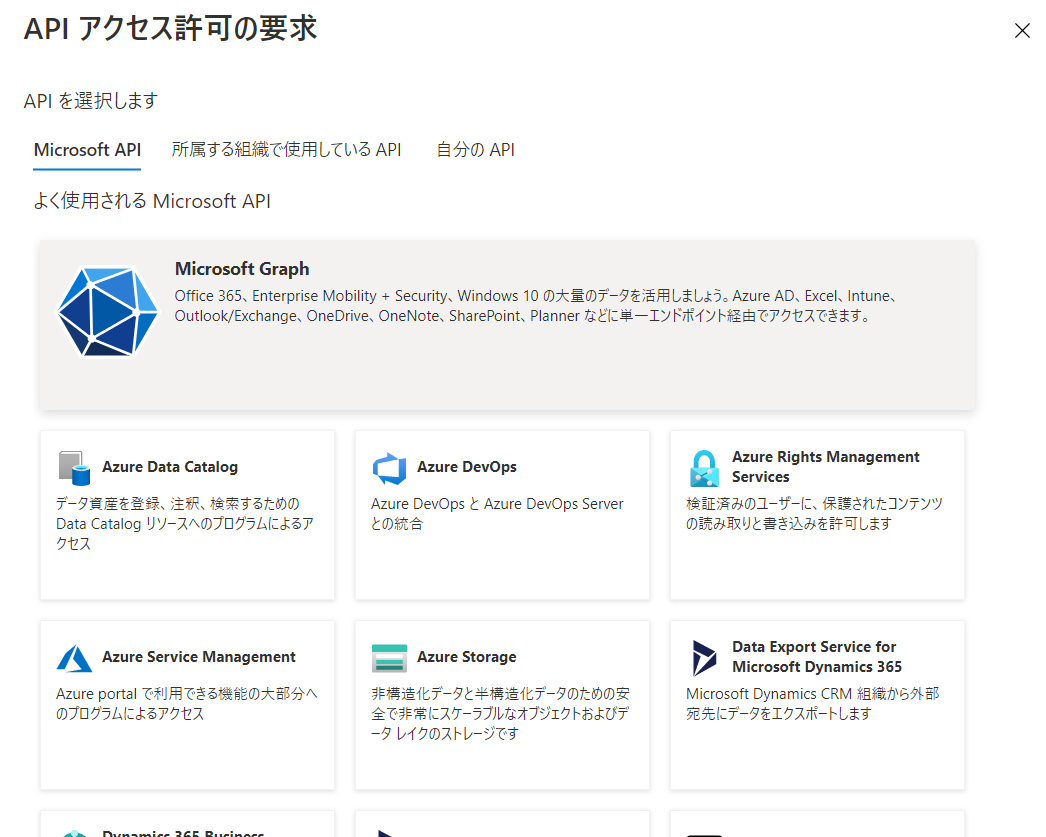This screenshot has height=837, width=1046.
Task: Open the Data Export Service for Dynamics 365 title
Action: pos(817,657)
